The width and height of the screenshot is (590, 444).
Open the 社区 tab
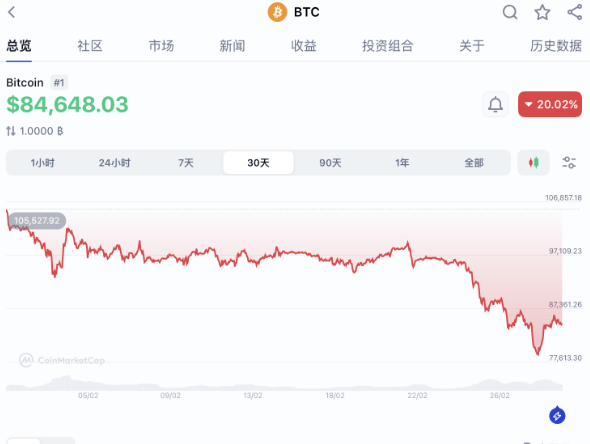[90, 46]
